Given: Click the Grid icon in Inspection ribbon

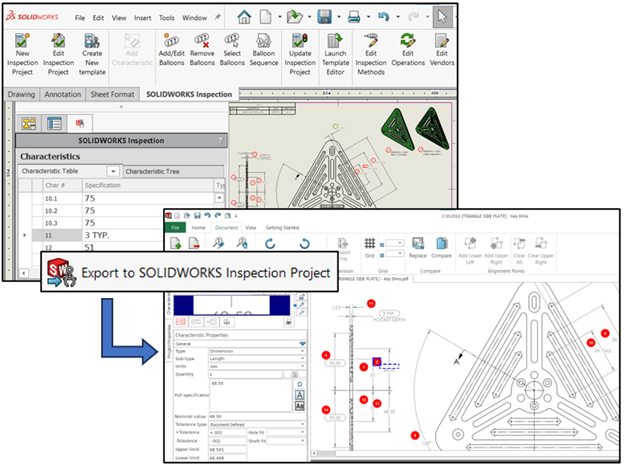Looking at the screenshot, I should [370, 246].
